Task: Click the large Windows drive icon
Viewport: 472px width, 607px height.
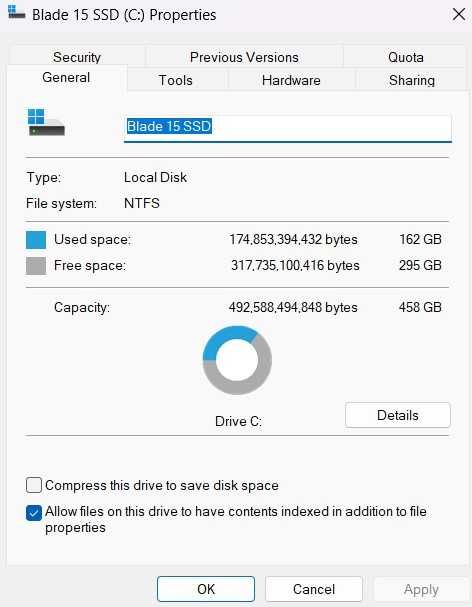Action: [x=46, y=122]
